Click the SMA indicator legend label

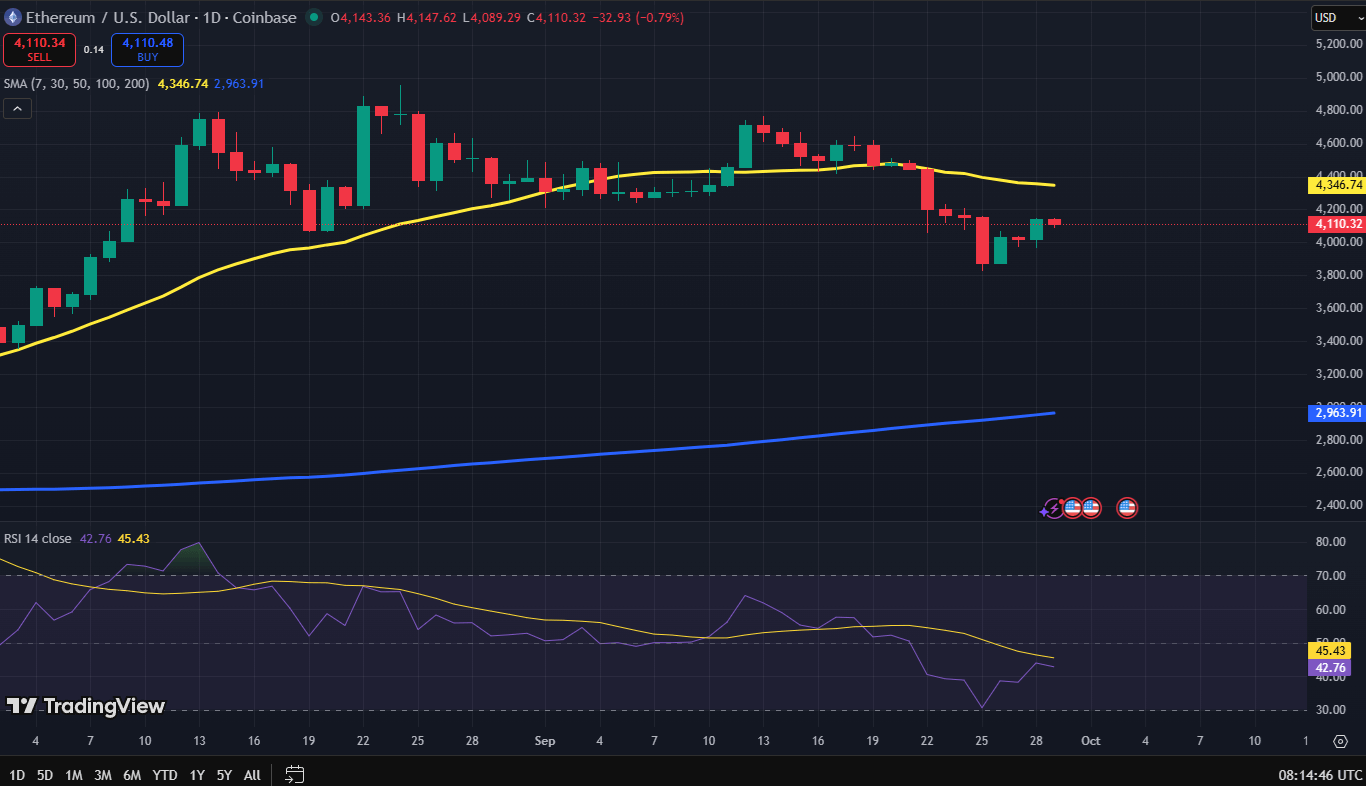coord(77,84)
